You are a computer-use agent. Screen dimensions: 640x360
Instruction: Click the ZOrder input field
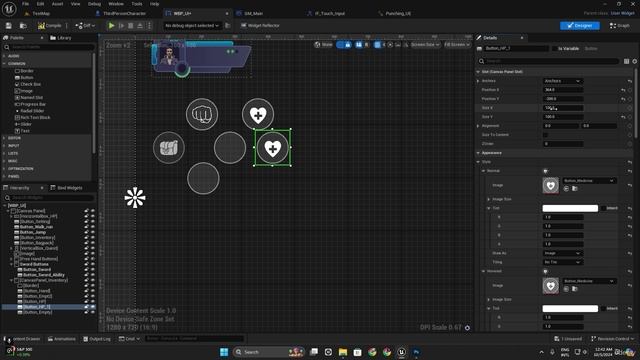(563, 144)
